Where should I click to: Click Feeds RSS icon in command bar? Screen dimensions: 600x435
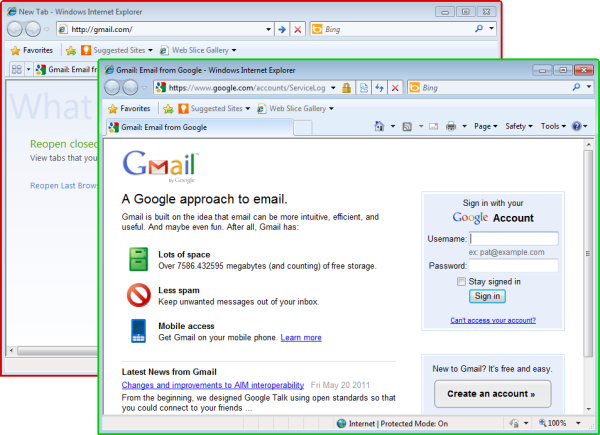[407, 126]
